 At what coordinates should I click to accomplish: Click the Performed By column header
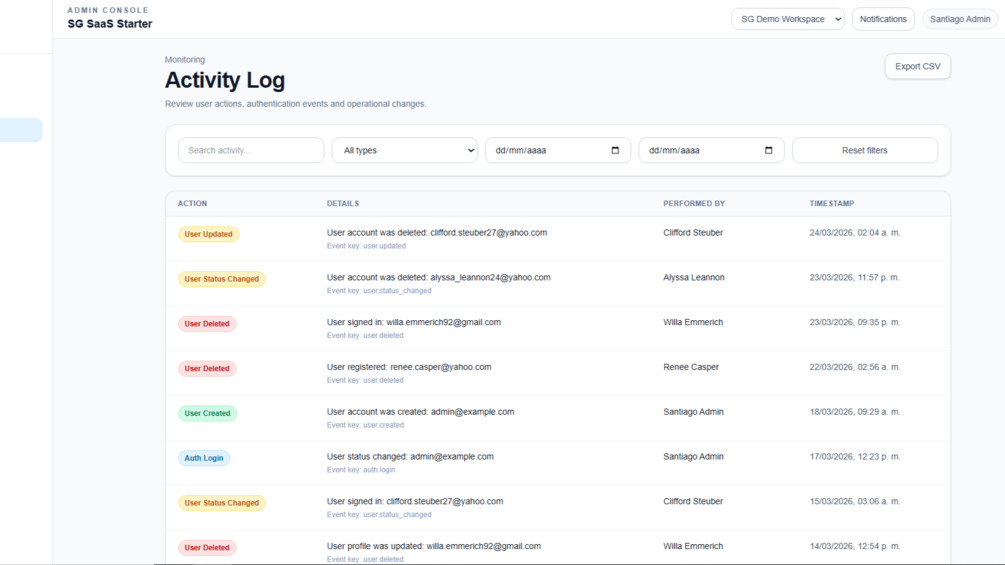click(694, 204)
